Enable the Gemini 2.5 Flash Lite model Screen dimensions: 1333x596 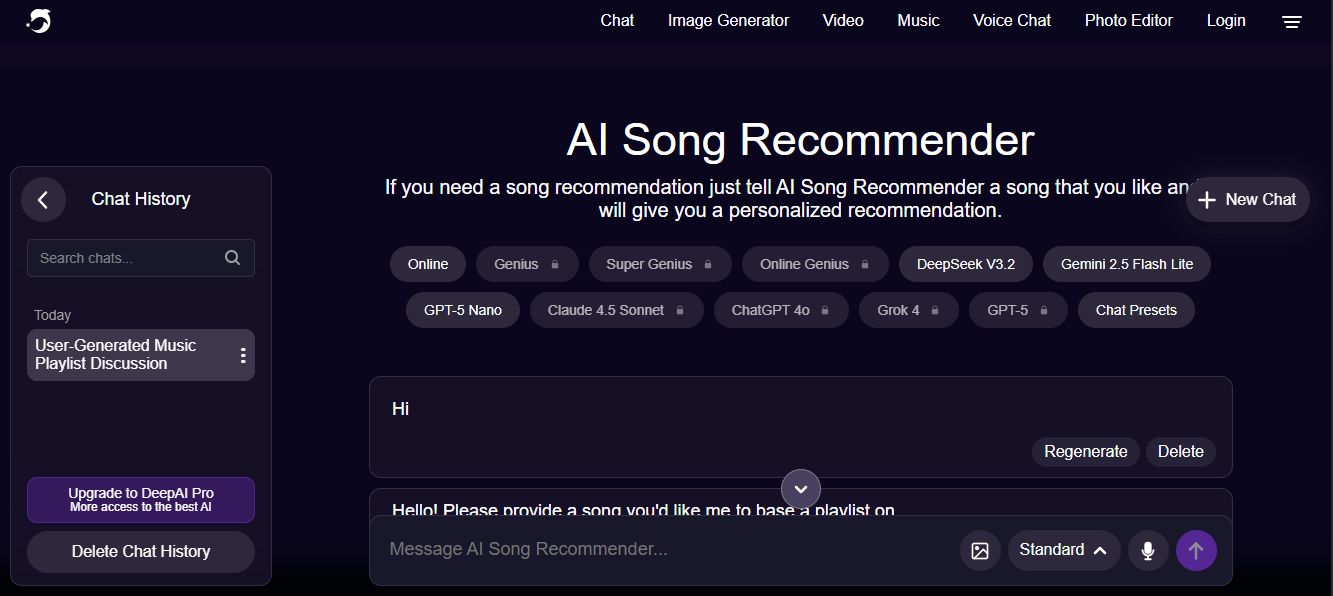[x=1126, y=263]
